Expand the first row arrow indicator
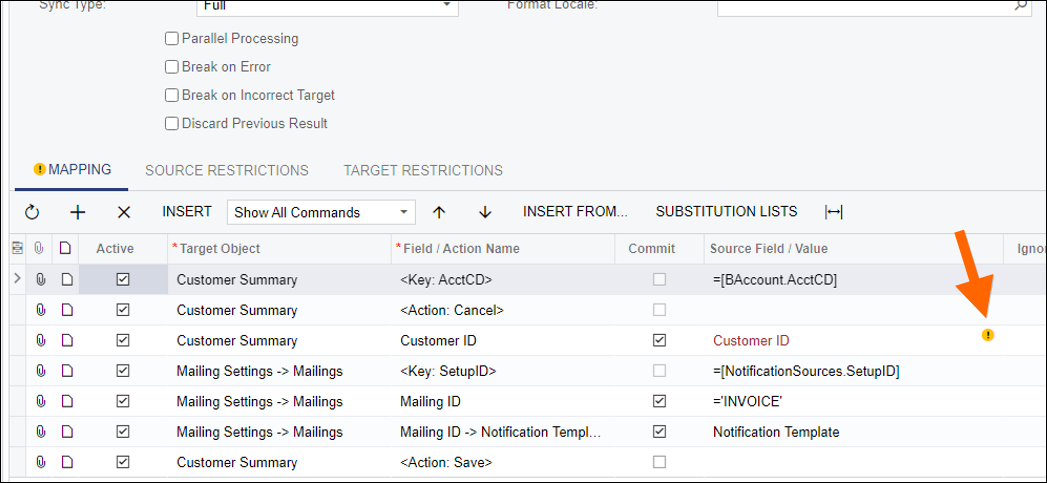 click(17, 279)
